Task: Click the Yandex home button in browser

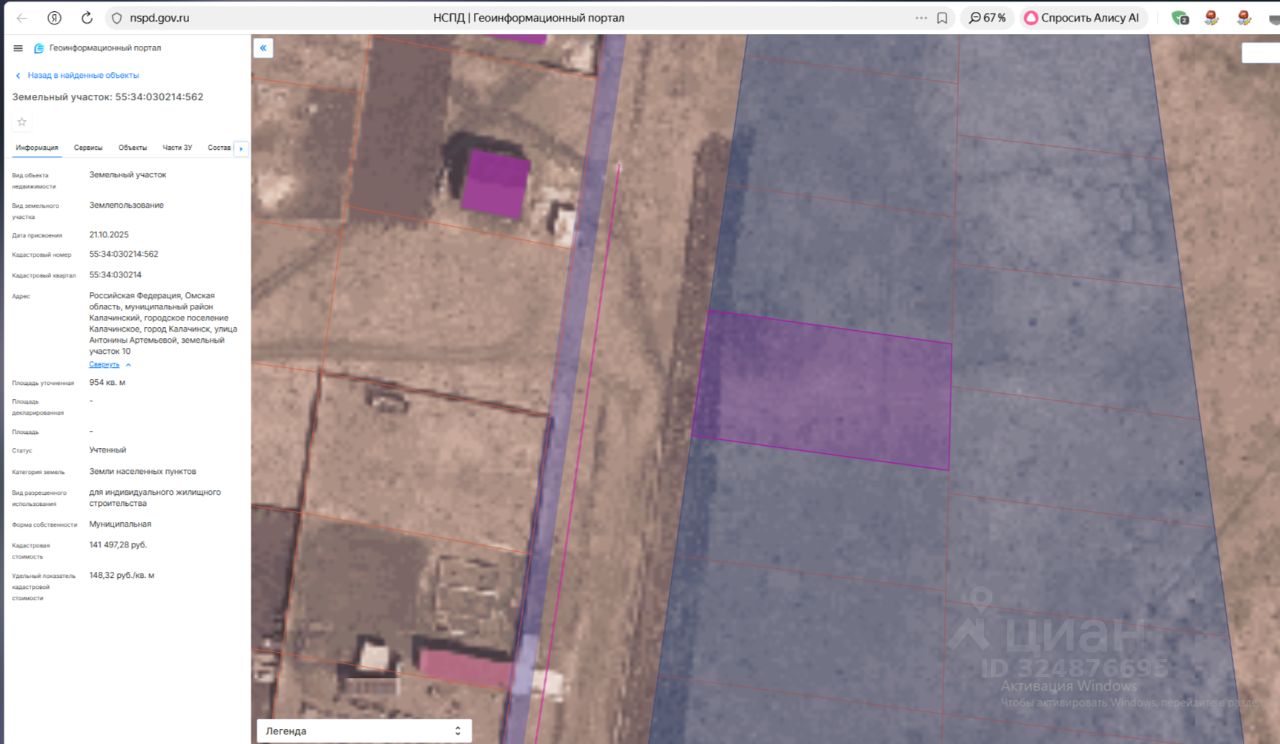Action: pos(54,18)
